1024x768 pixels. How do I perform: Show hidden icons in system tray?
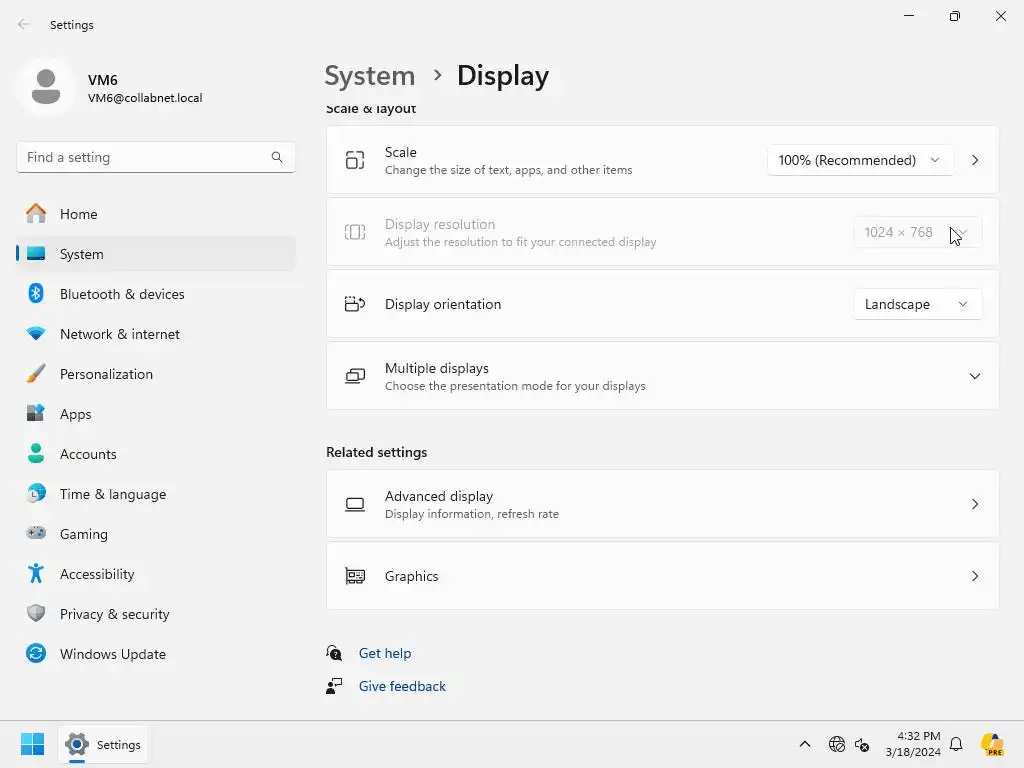[x=805, y=744]
